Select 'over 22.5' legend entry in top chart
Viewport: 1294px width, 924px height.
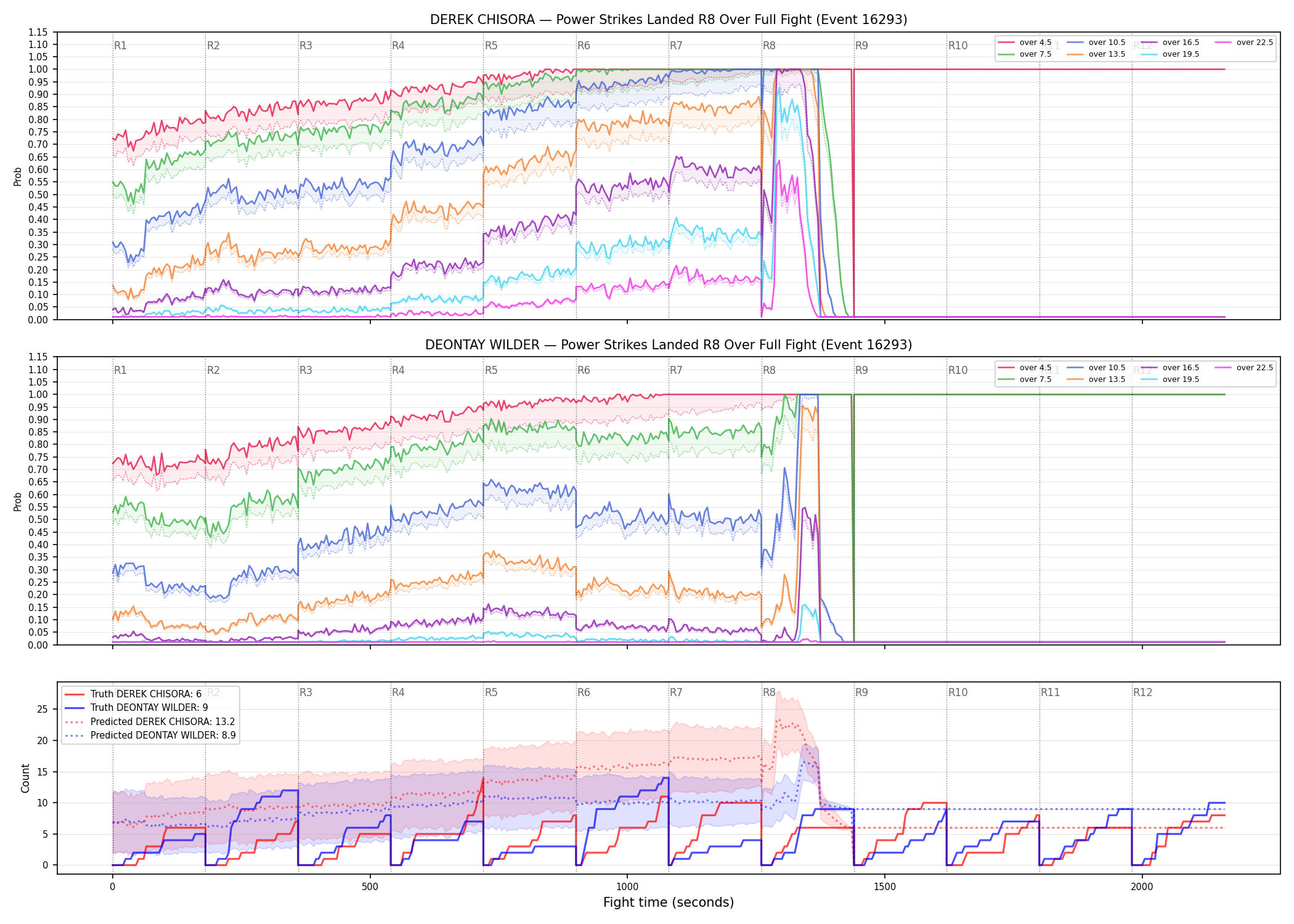click(x=1243, y=43)
